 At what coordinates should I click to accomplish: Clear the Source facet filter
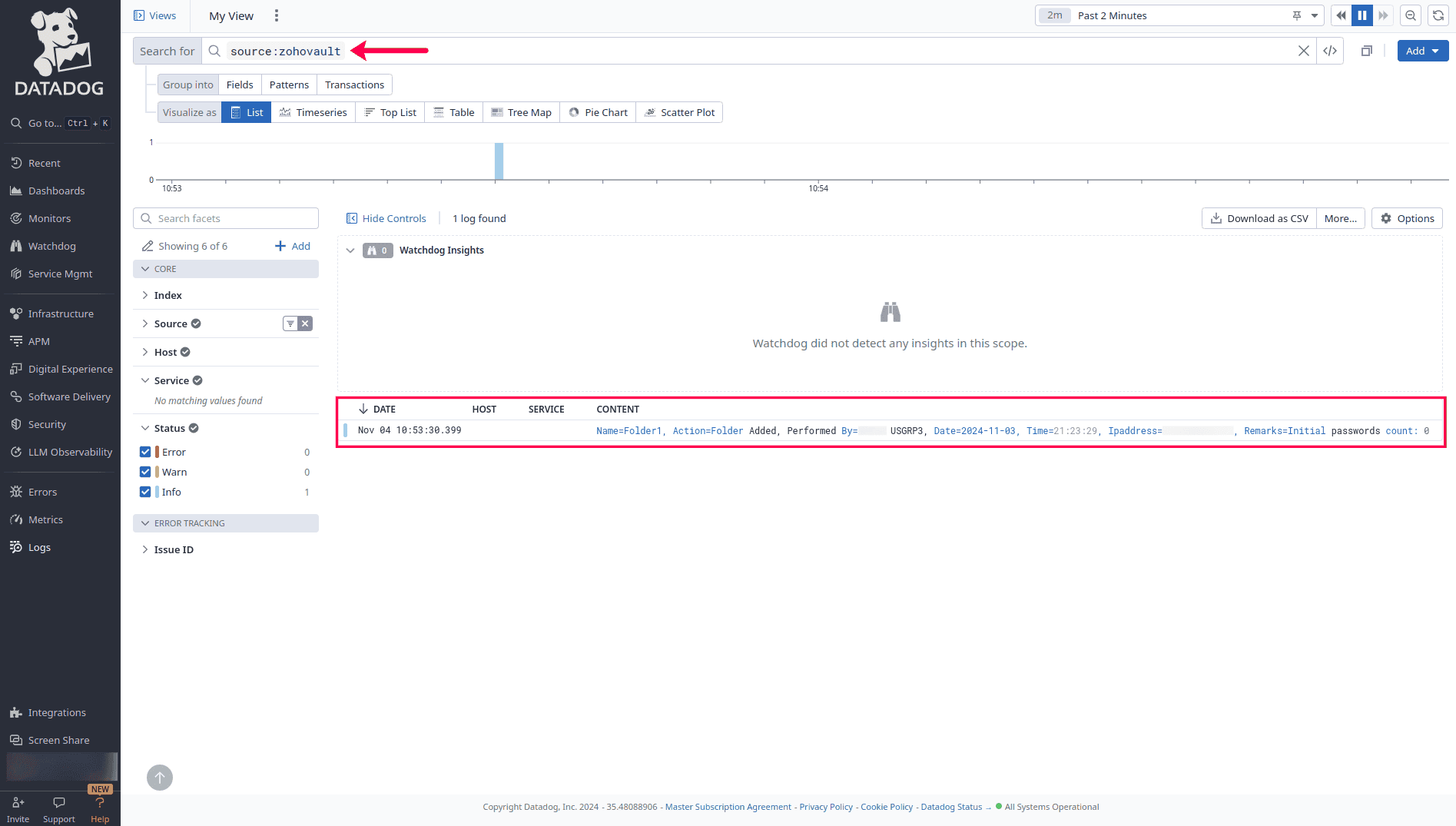click(x=305, y=323)
